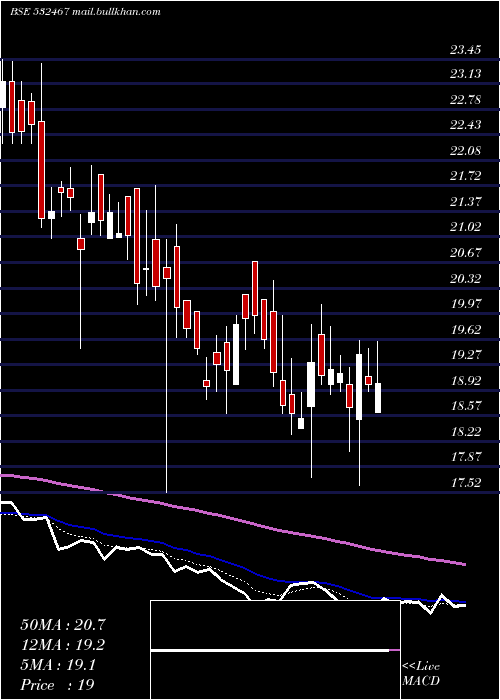Click the 18.57 price axis label

(x=466, y=406)
